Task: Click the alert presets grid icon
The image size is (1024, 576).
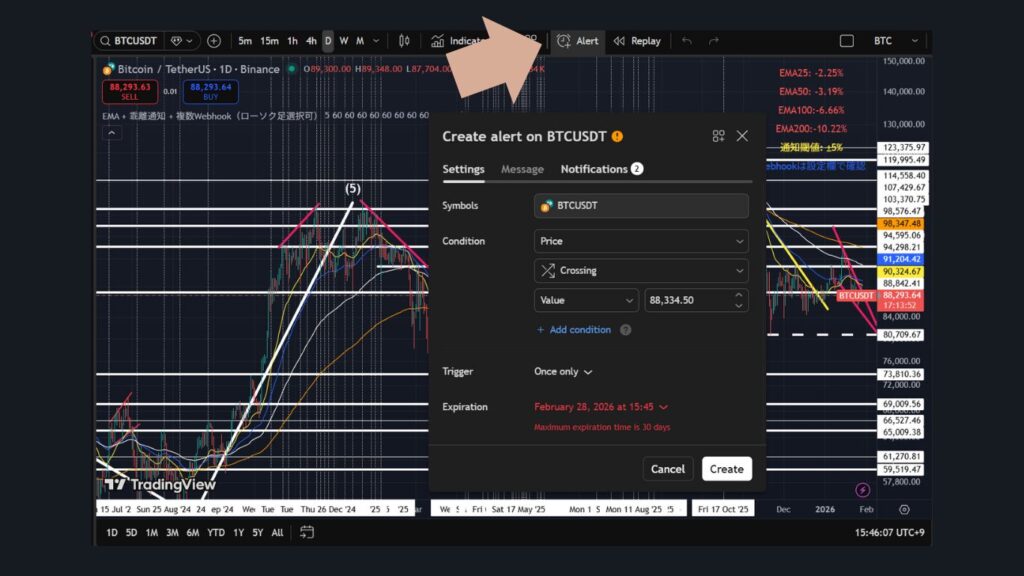Action: point(718,136)
